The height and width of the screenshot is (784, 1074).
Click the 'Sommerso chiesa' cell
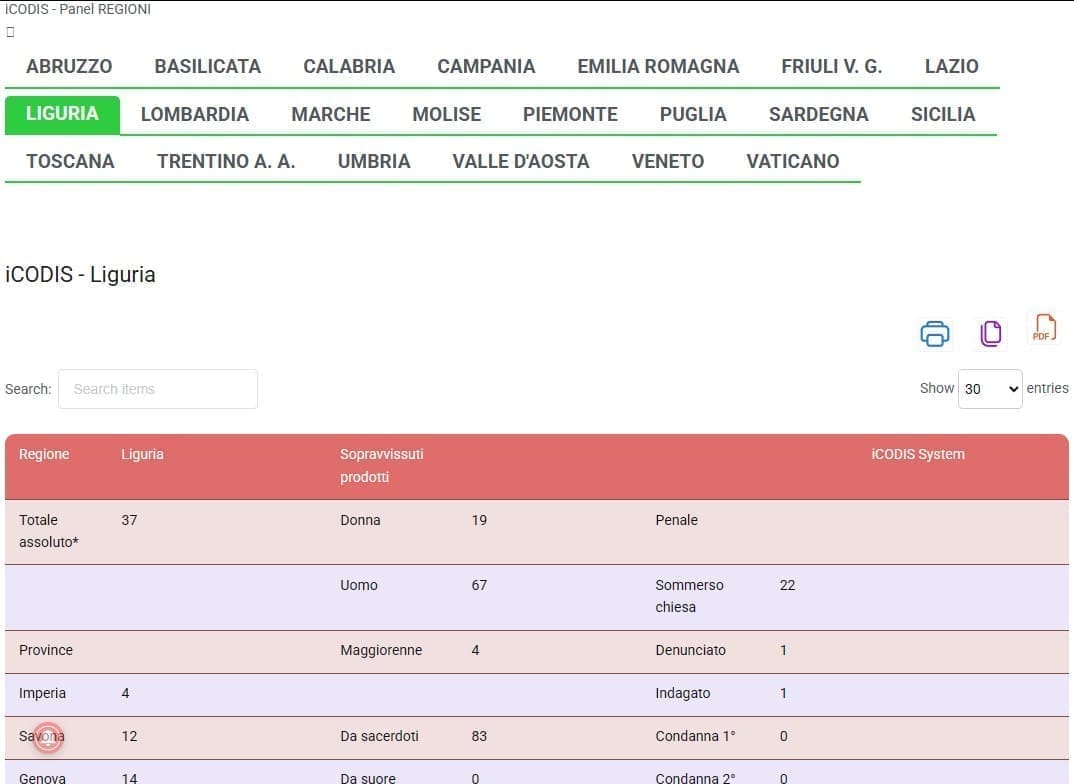689,596
